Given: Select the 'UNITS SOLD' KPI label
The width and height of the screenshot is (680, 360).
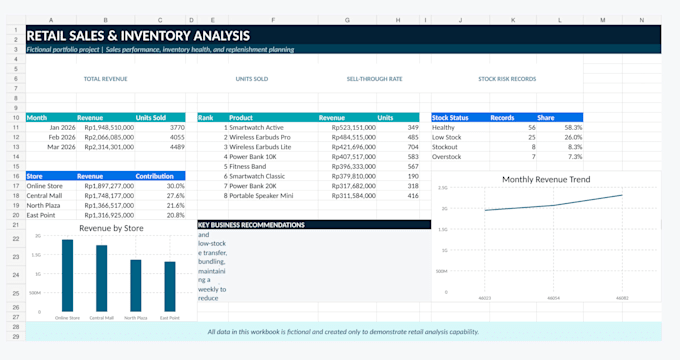Looking at the screenshot, I should click(x=252, y=79).
